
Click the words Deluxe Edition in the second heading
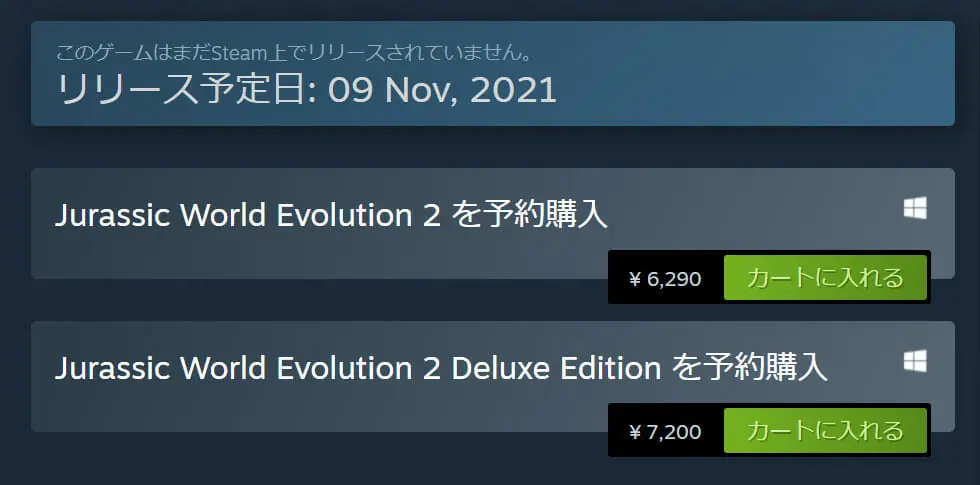(556, 368)
